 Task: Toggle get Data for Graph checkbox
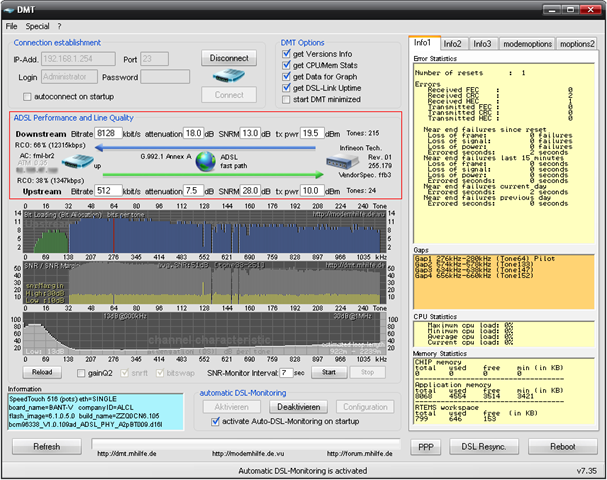286,77
